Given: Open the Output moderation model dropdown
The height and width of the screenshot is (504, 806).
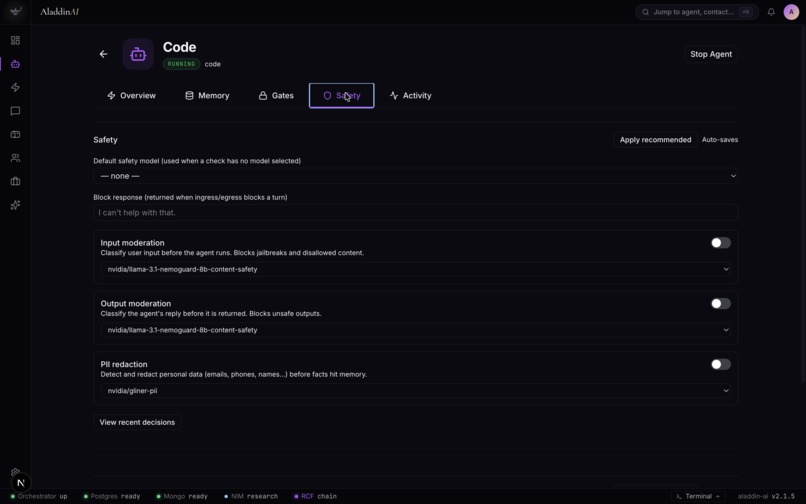Looking at the screenshot, I should click(x=415, y=330).
